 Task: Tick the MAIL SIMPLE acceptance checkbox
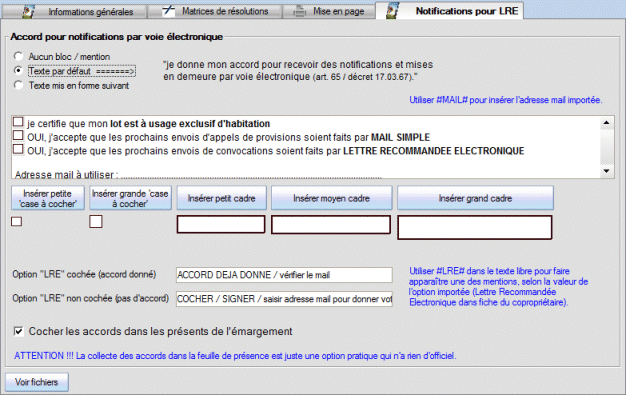click(x=18, y=135)
